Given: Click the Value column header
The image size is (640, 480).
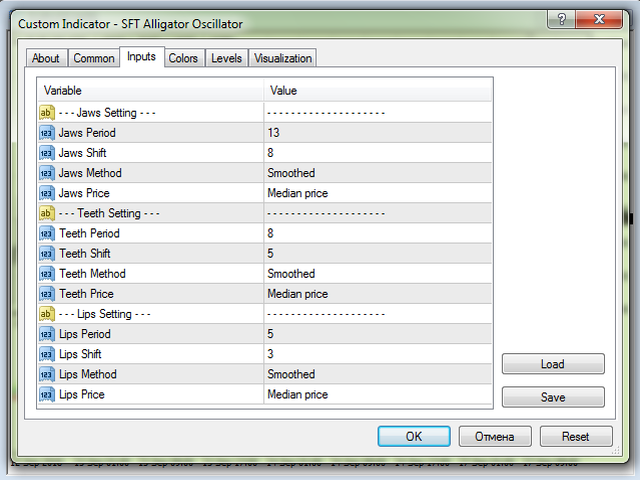Looking at the screenshot, I should (378, 91).
